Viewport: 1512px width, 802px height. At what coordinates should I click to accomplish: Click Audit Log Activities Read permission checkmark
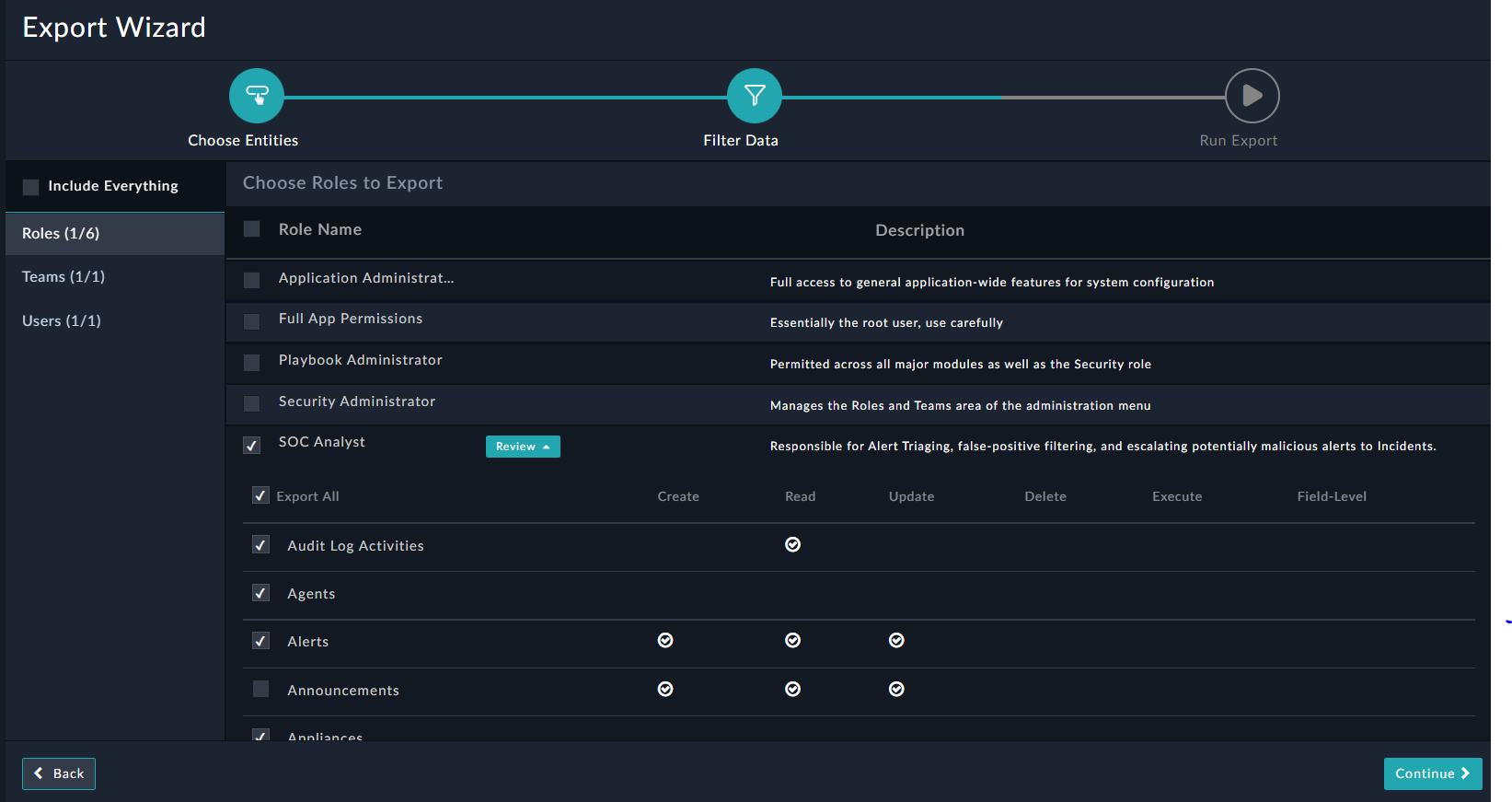point(792,544)
